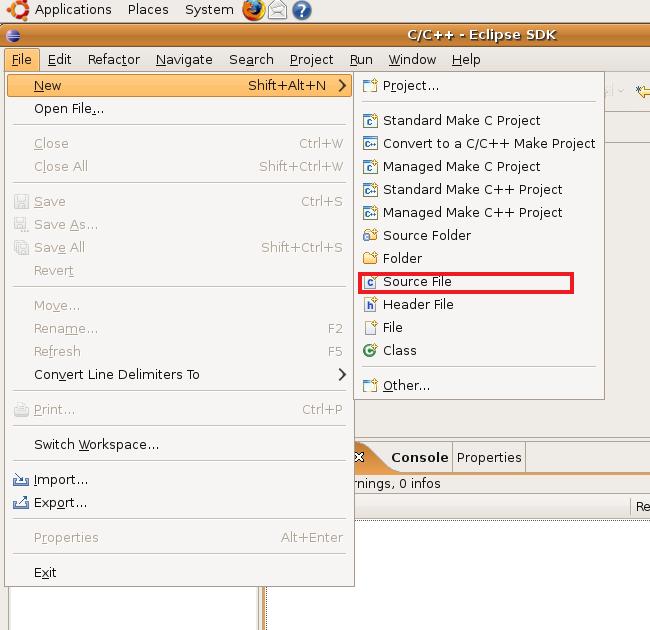
Task: Click the Standard Make C++ Project icon
Action: pos(370,189)
